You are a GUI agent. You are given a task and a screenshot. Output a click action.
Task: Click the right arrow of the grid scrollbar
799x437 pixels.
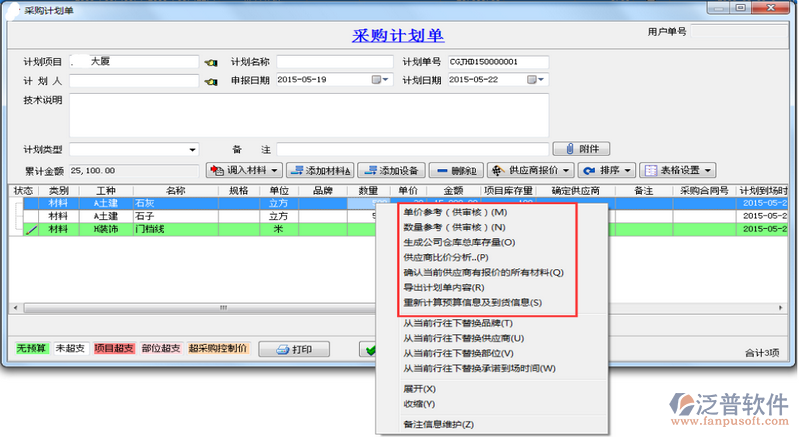[x=780, y=308]
